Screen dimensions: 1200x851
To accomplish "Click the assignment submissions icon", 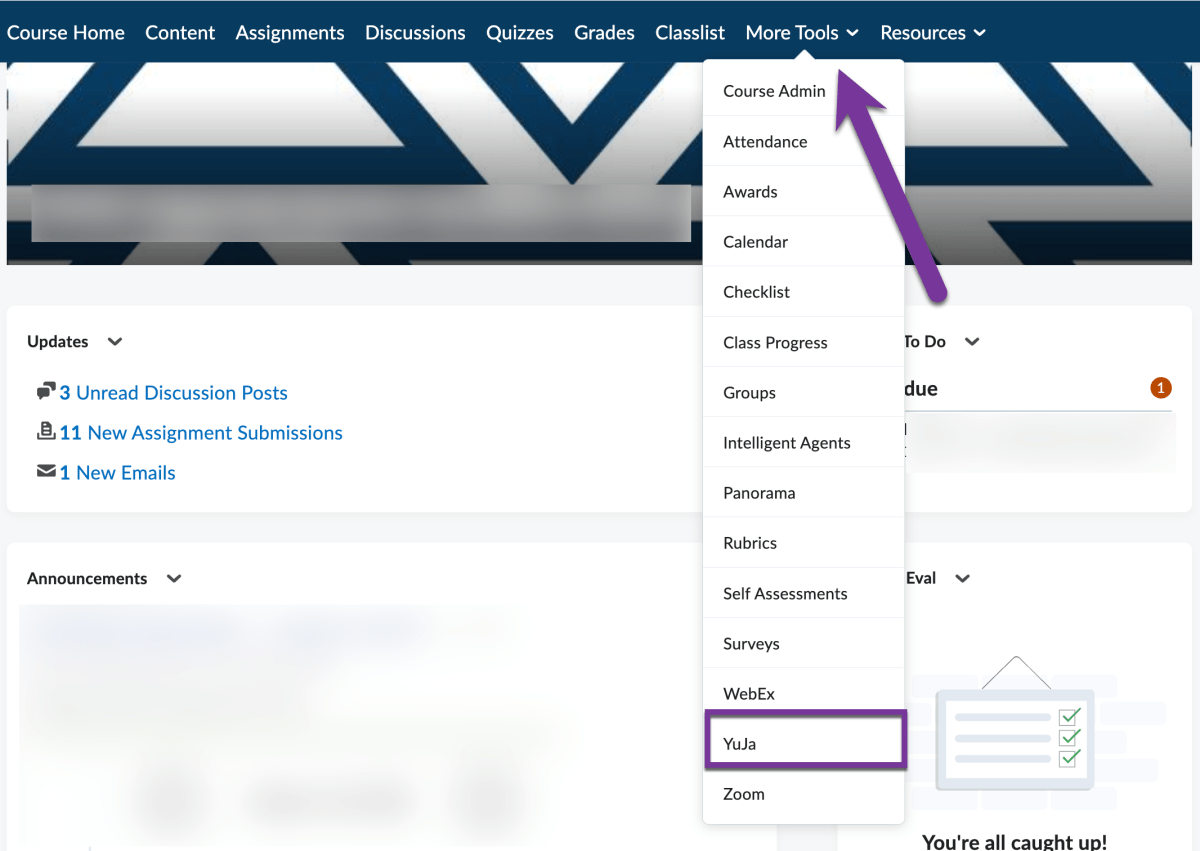I will pos(46,432).
